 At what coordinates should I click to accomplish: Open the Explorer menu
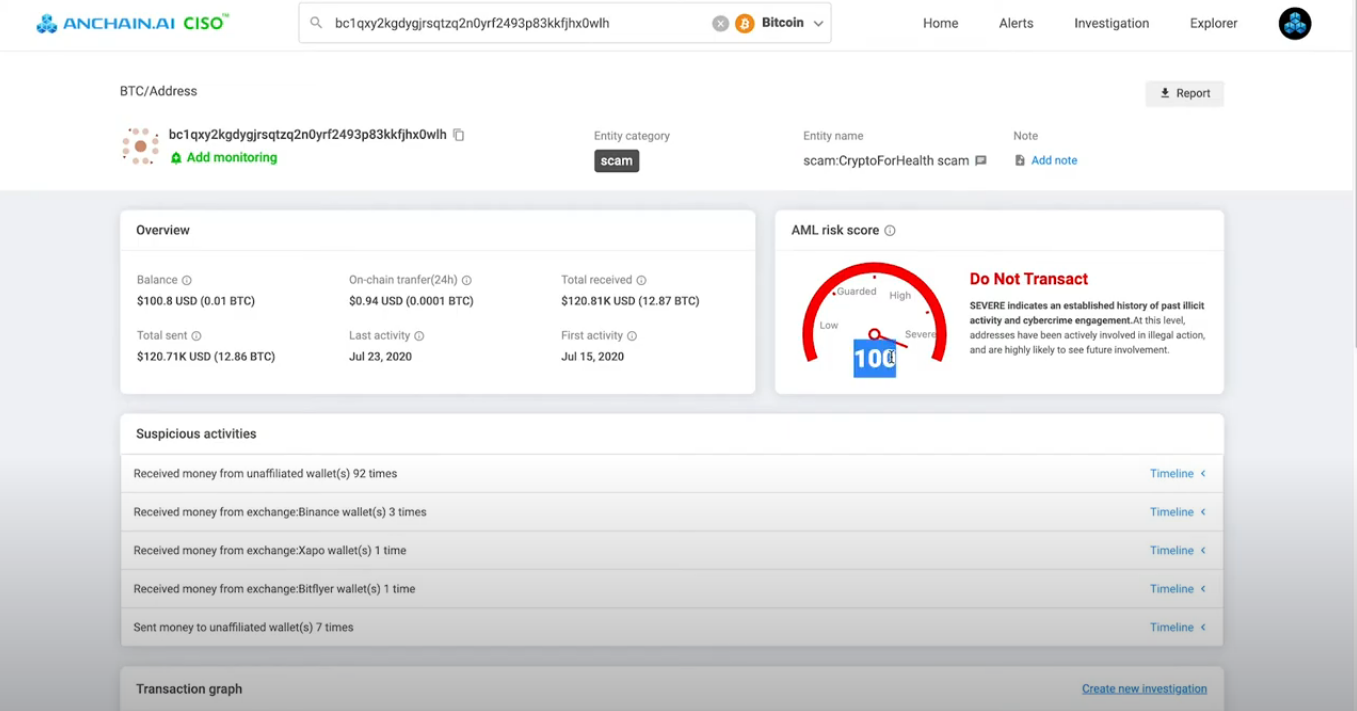tap(1214, 23)
